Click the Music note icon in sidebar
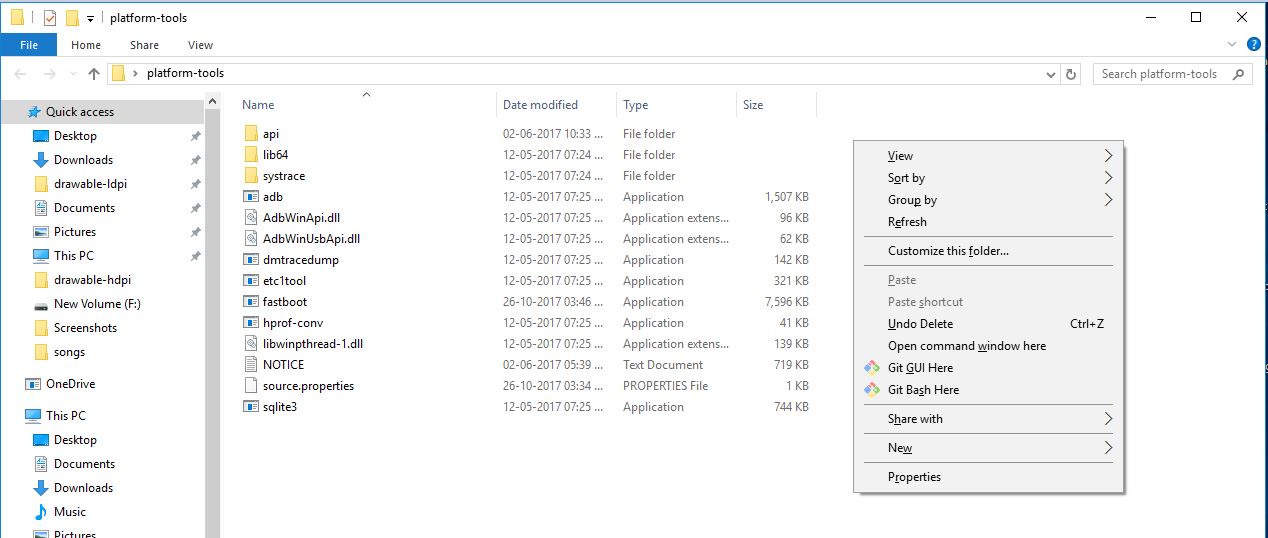The image size is (1268, 538). click(x=41, y=512)
